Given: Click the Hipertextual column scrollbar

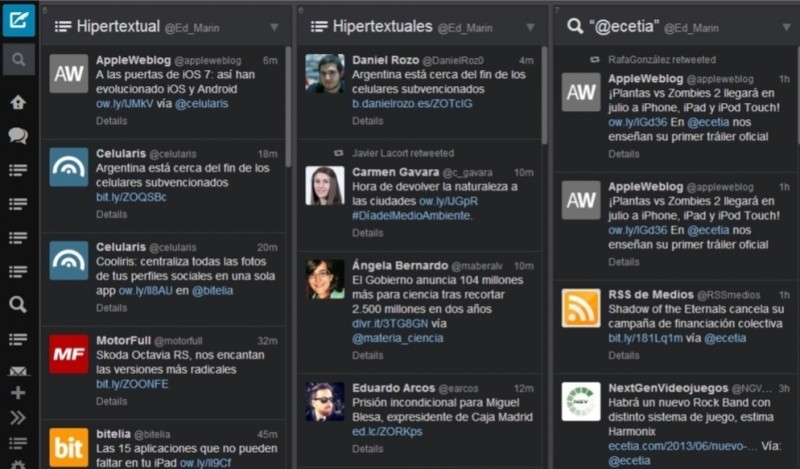Looking at the screenshot, I should [x=288, y=106].
